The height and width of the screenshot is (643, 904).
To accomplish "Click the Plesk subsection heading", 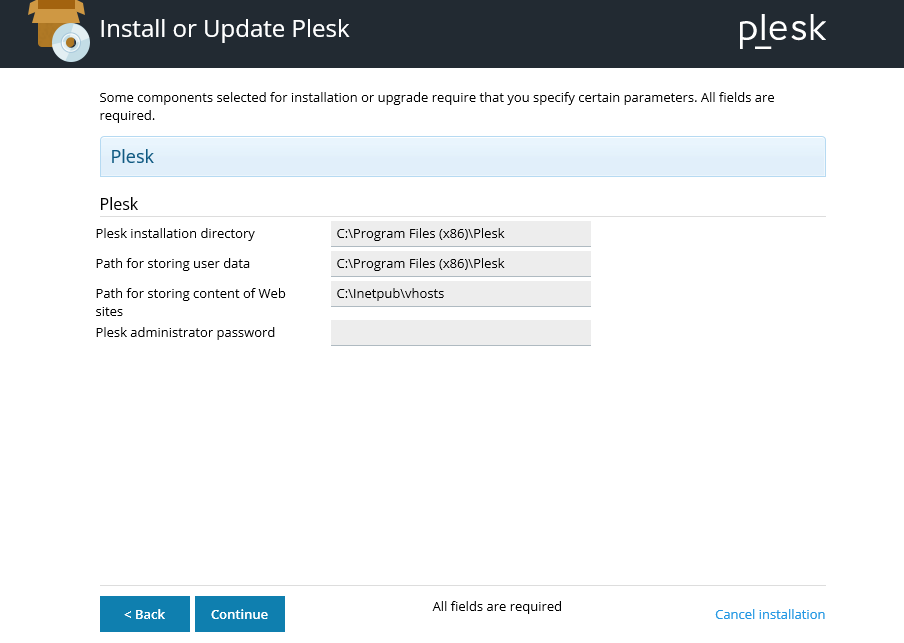I will (x=119, y=204).
